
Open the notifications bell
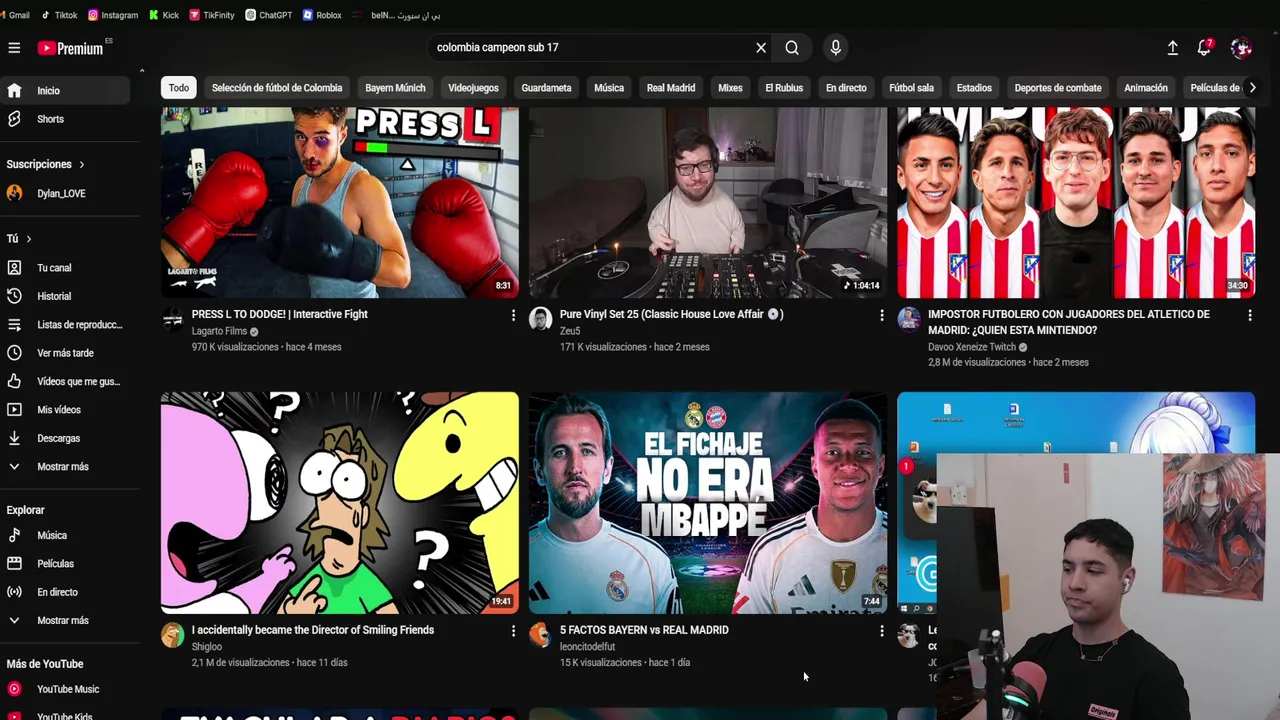(1204, 47)
